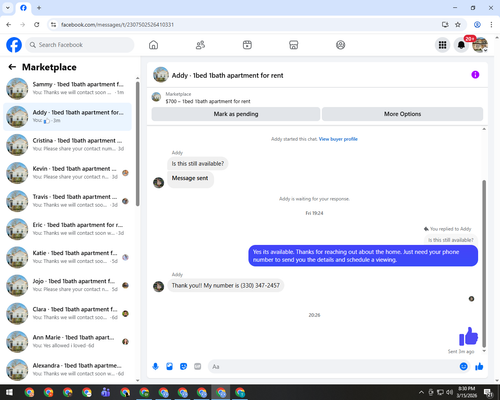Focus the Aa message input field
Viewport: 500px width, 400px height.
click(333, 367)
